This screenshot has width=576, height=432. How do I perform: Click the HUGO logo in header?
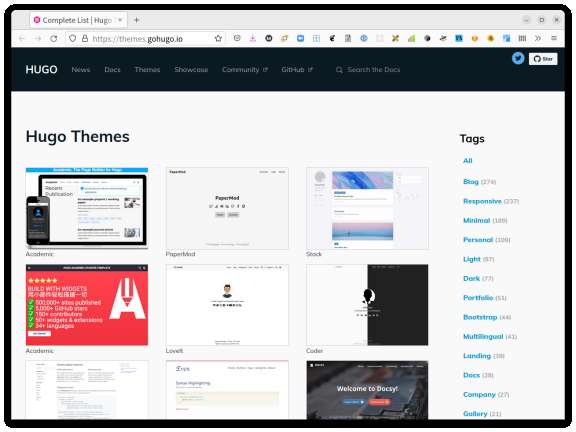(42, 69)
